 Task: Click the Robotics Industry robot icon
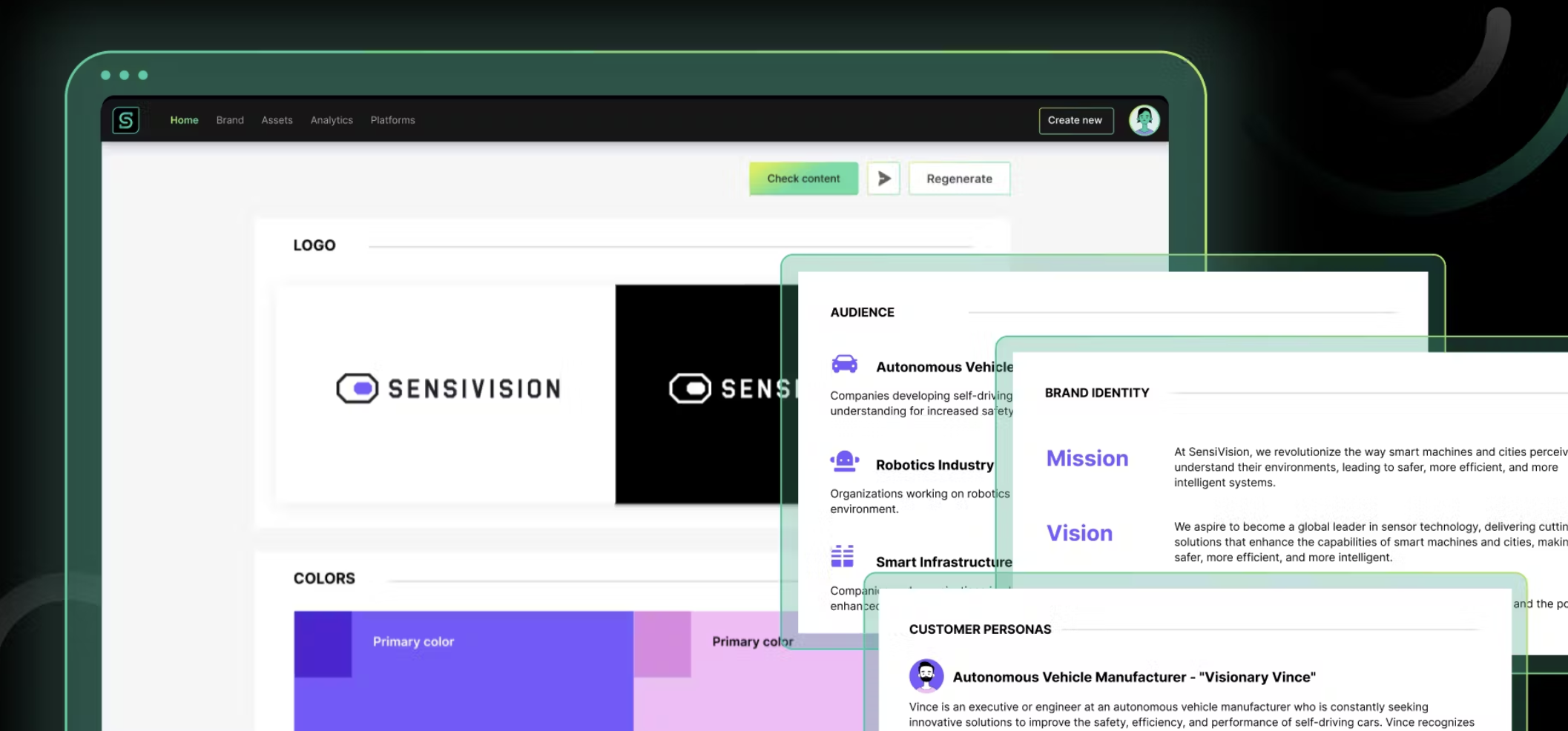[x=844, y=461]
